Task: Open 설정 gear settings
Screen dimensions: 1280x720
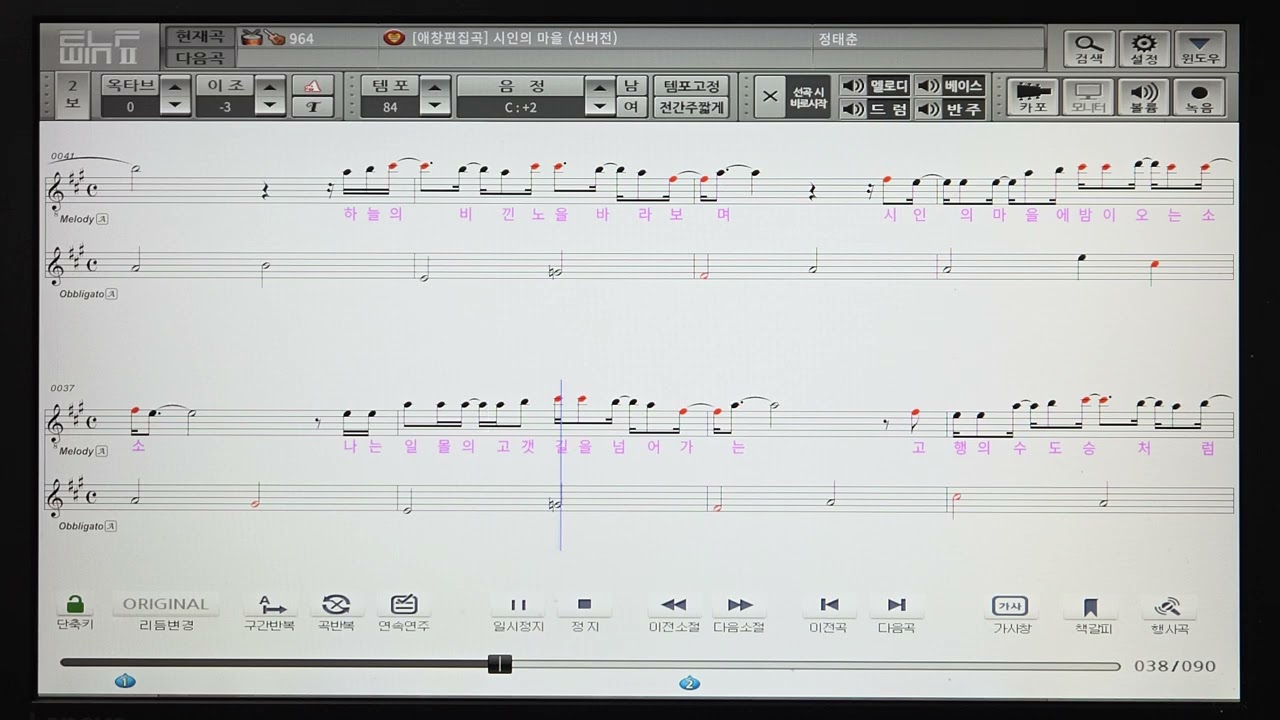Action: pos(1144,48)
